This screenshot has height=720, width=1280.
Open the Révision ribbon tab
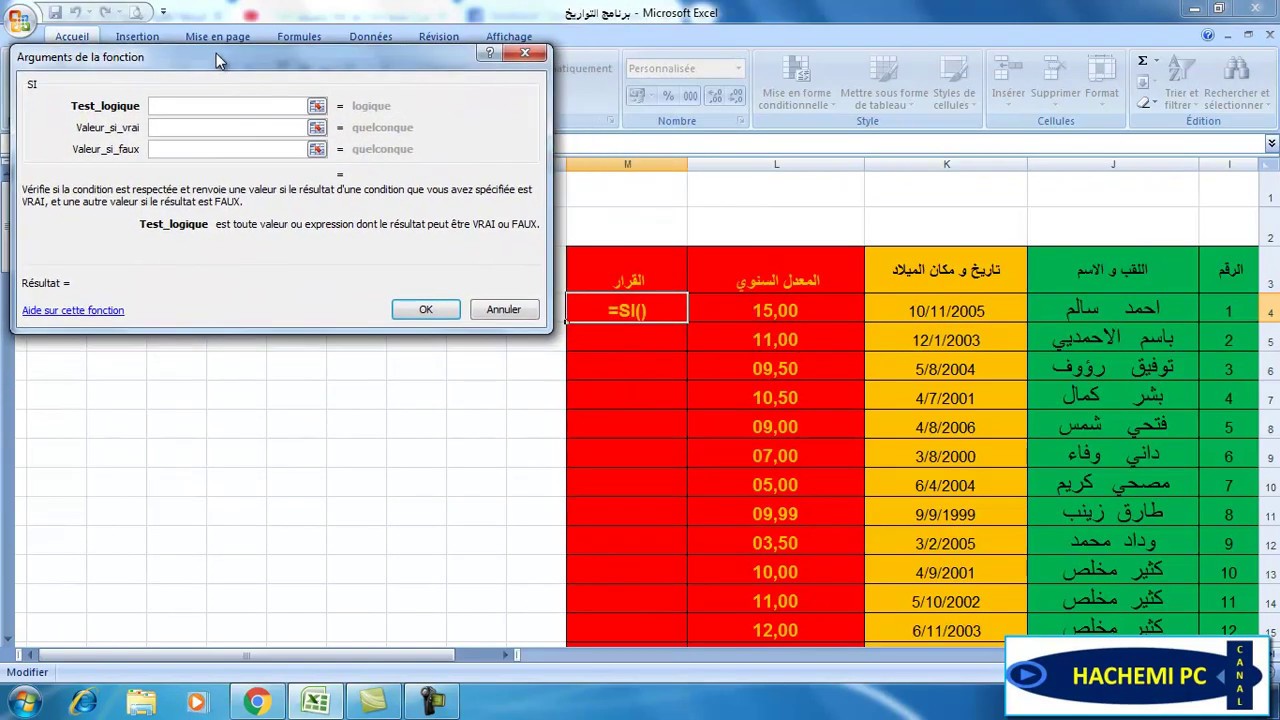click(439, 37)
